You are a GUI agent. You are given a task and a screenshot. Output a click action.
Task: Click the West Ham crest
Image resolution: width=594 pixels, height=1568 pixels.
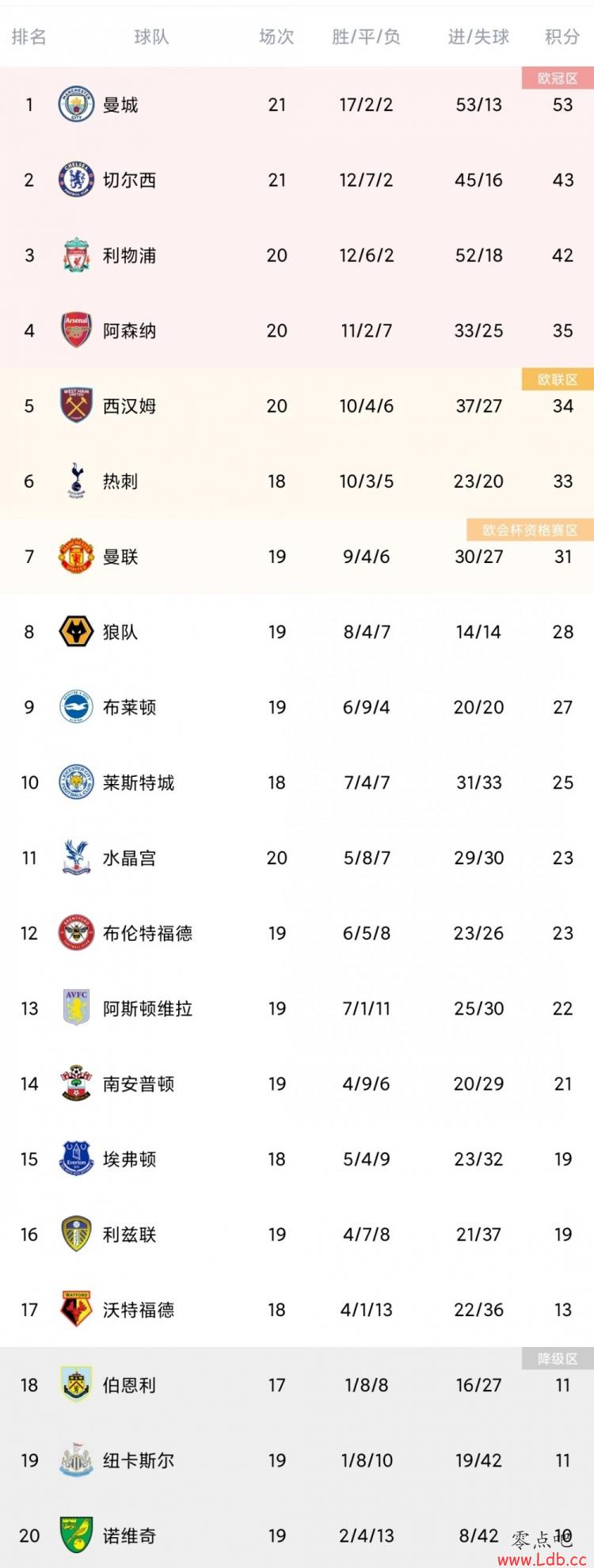click(x=77, y=405)
